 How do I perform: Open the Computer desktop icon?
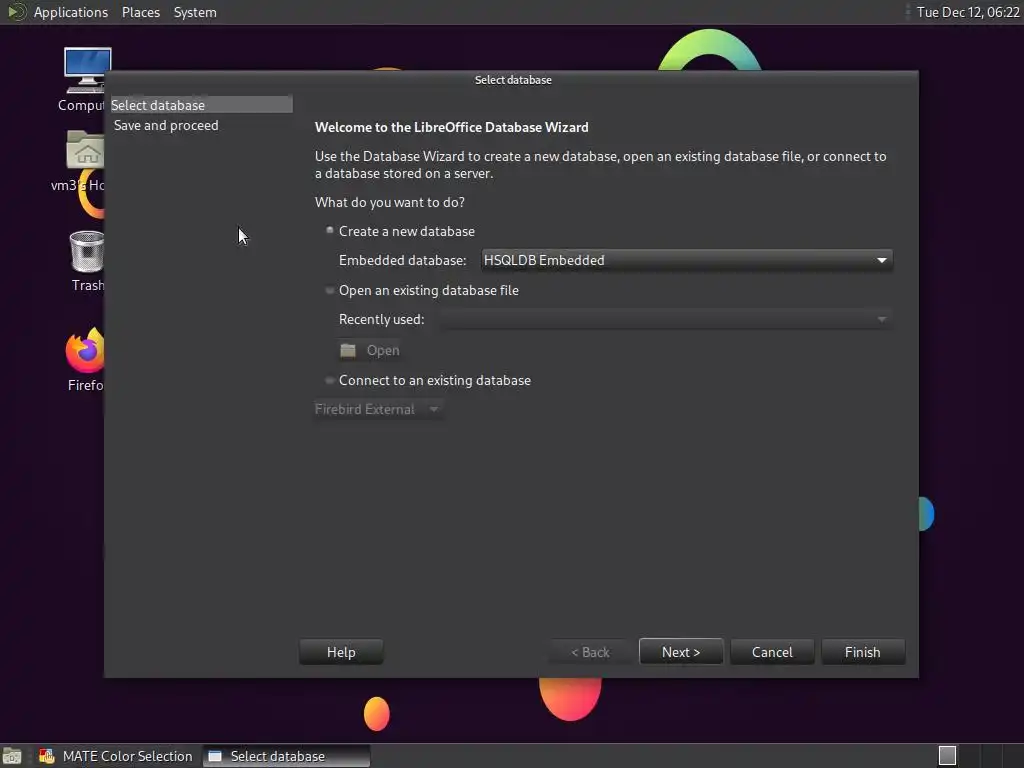pos(85,71)
